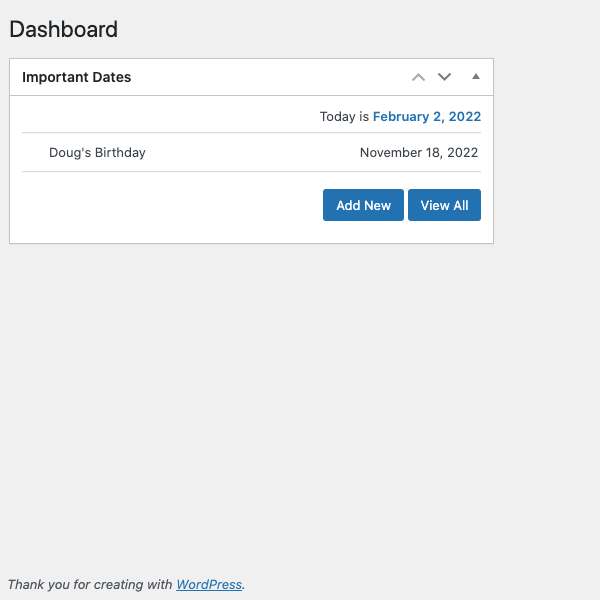The height and width of the screenshot is (600, 600).
Task: Open View All important dates
Action: pyautogui.click(x=444, y=205)
